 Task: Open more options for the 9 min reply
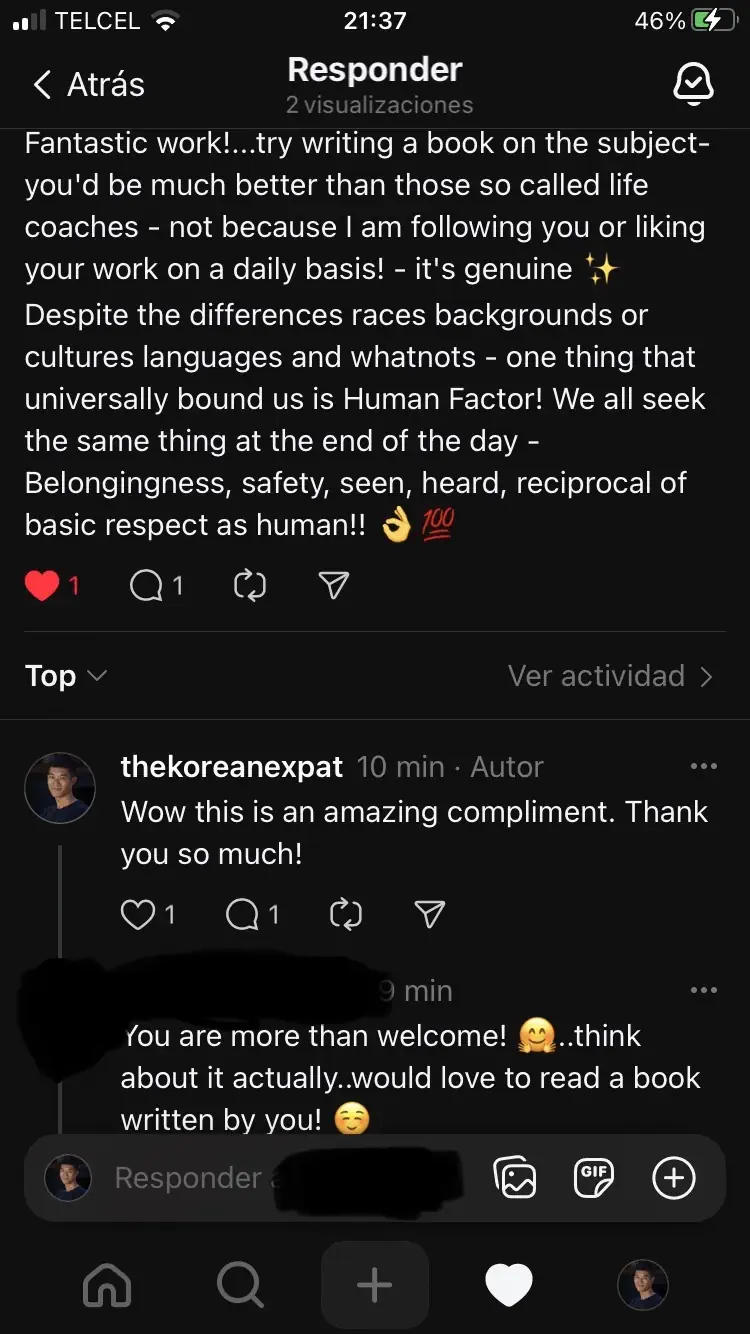704,991
